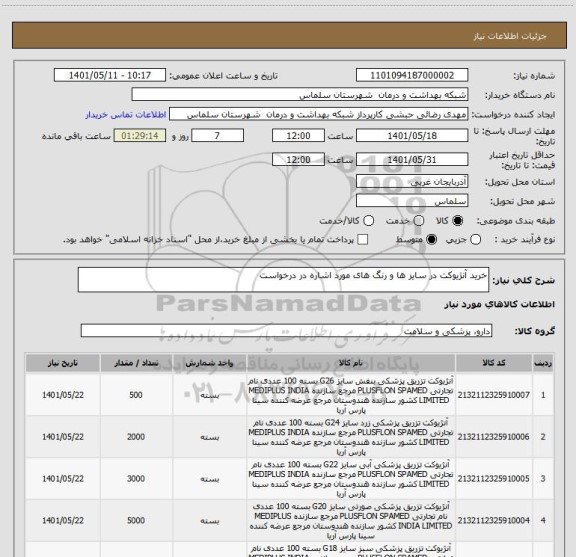Click quantity 500 in row 1
Screen dimensions: 576x557
coord(136,395)
